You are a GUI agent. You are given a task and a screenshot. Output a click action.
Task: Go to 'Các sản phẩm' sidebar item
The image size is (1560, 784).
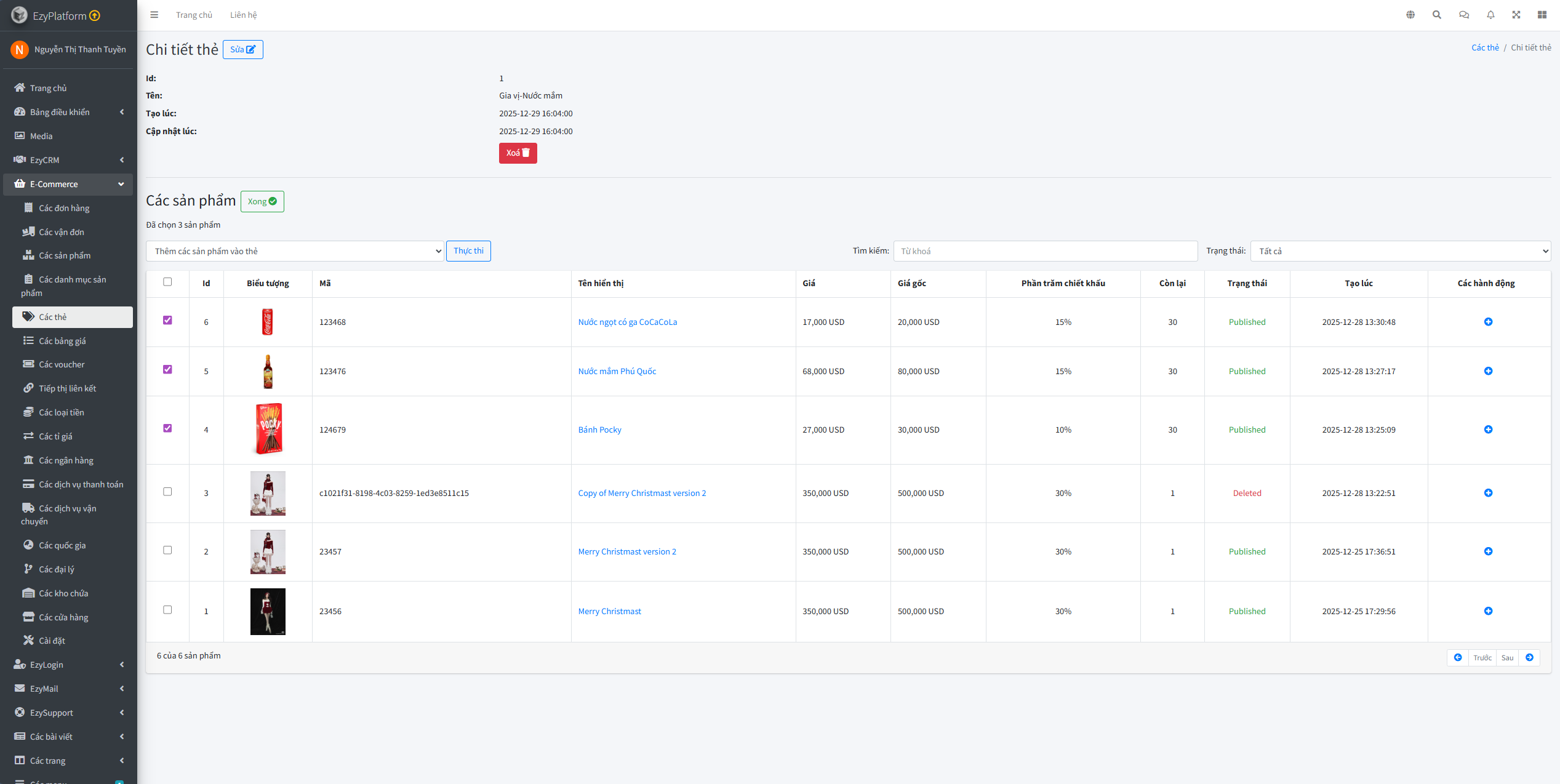(x=64, y=255)
